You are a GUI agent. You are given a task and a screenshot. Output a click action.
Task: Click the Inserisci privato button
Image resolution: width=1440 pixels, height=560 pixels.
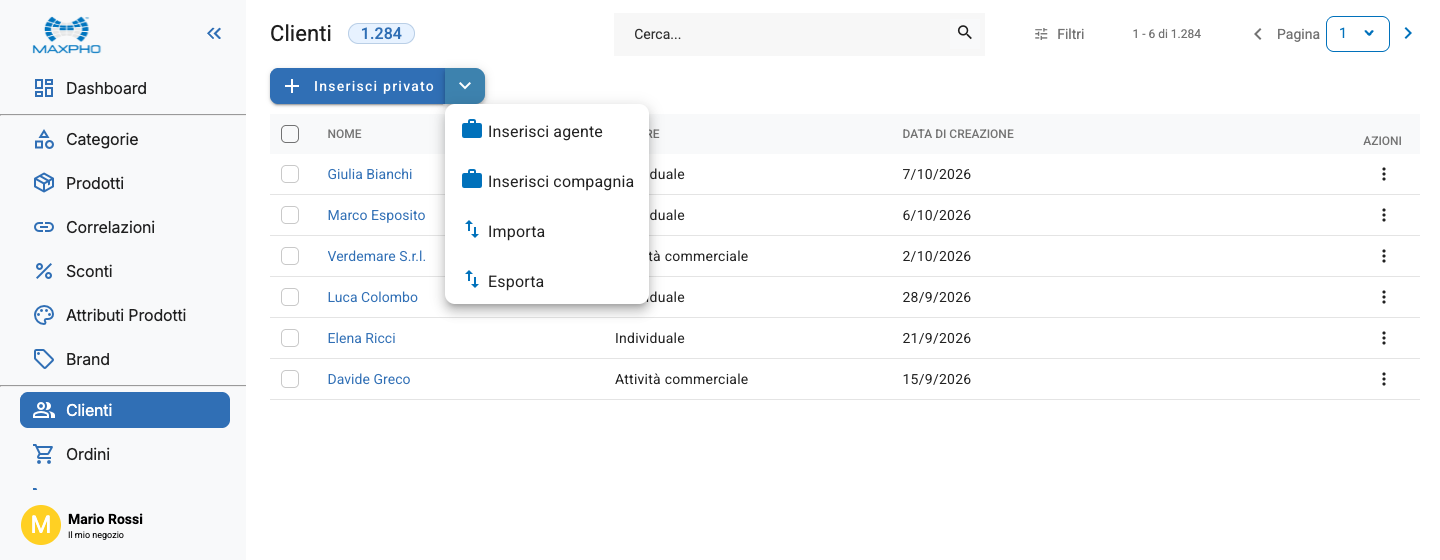point(358,86)
